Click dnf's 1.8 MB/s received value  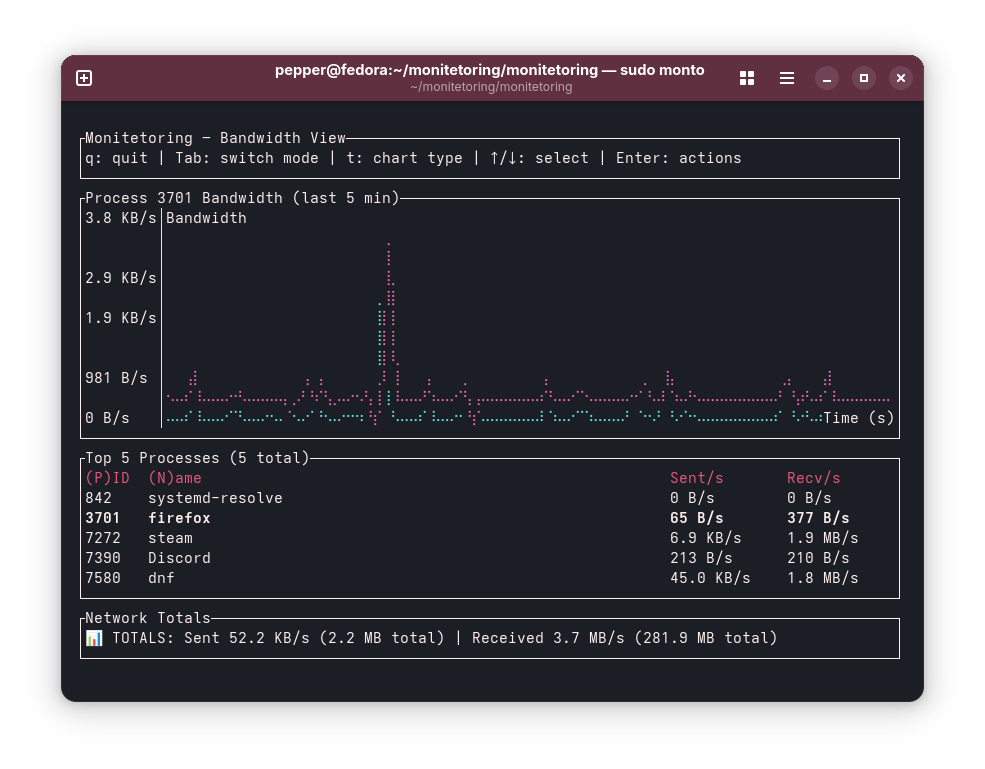click(822, 578)
